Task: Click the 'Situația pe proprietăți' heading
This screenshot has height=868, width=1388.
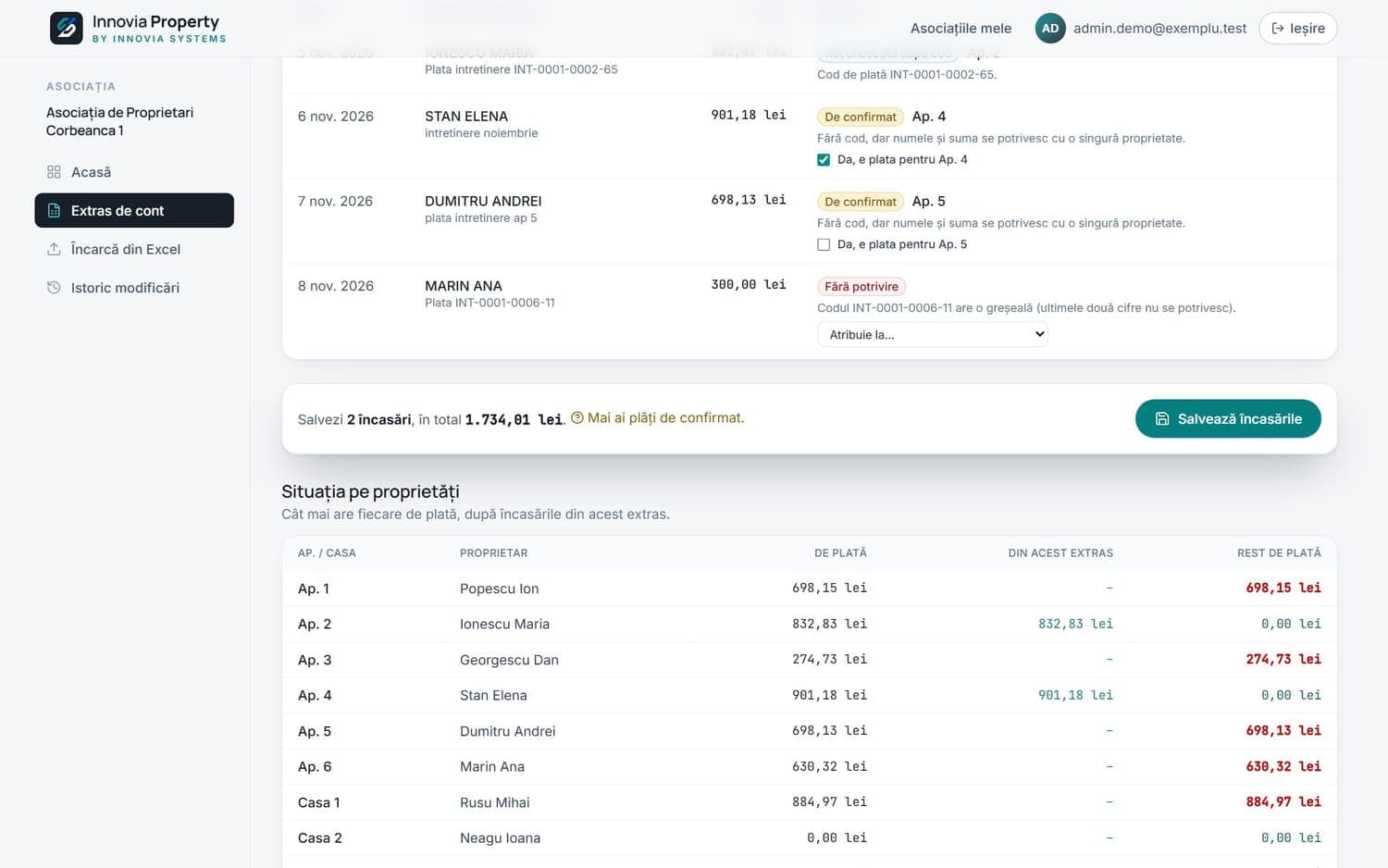Action: coord(370,491)
